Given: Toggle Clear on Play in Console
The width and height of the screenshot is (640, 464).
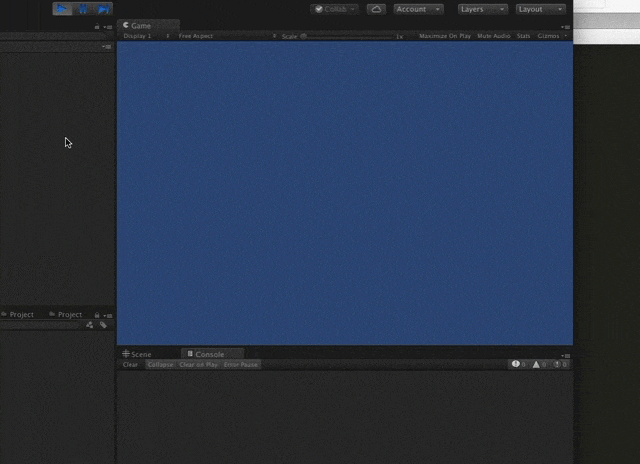Looking at the screenshot, I should pyautogui.click(x=198, y=364).
